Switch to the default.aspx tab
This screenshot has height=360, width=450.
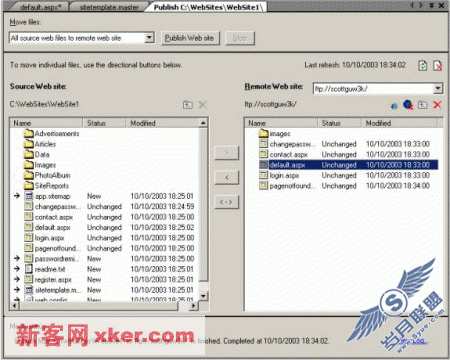coord(41,7)
